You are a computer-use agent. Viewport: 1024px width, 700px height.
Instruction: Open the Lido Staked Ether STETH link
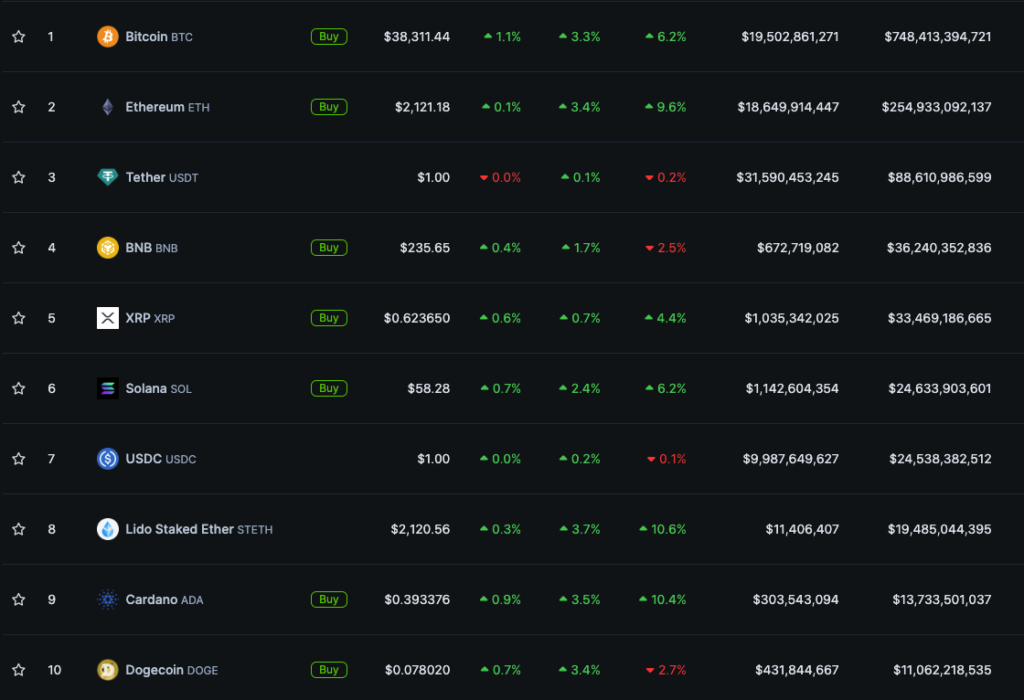(x=198, y=529)
